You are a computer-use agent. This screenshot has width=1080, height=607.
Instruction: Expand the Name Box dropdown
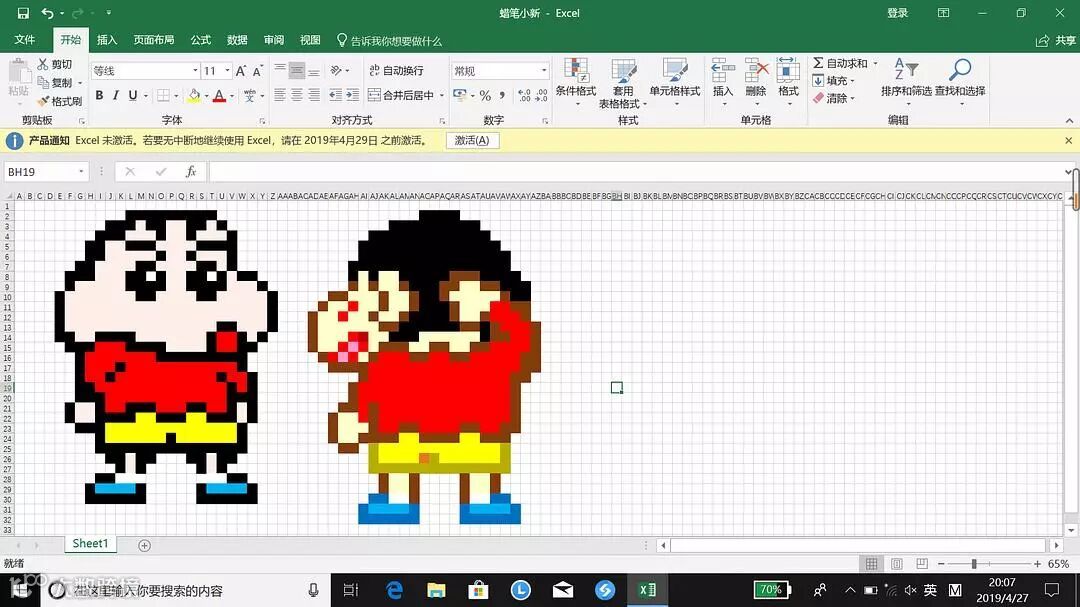point(81,172)
